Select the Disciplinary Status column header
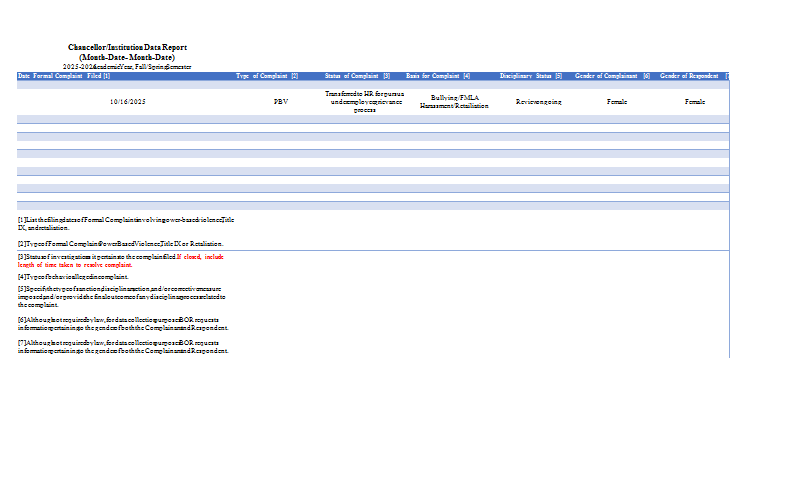Image resolution: width=800 pixels, height=486 pixels. click(x=531, y=76)
